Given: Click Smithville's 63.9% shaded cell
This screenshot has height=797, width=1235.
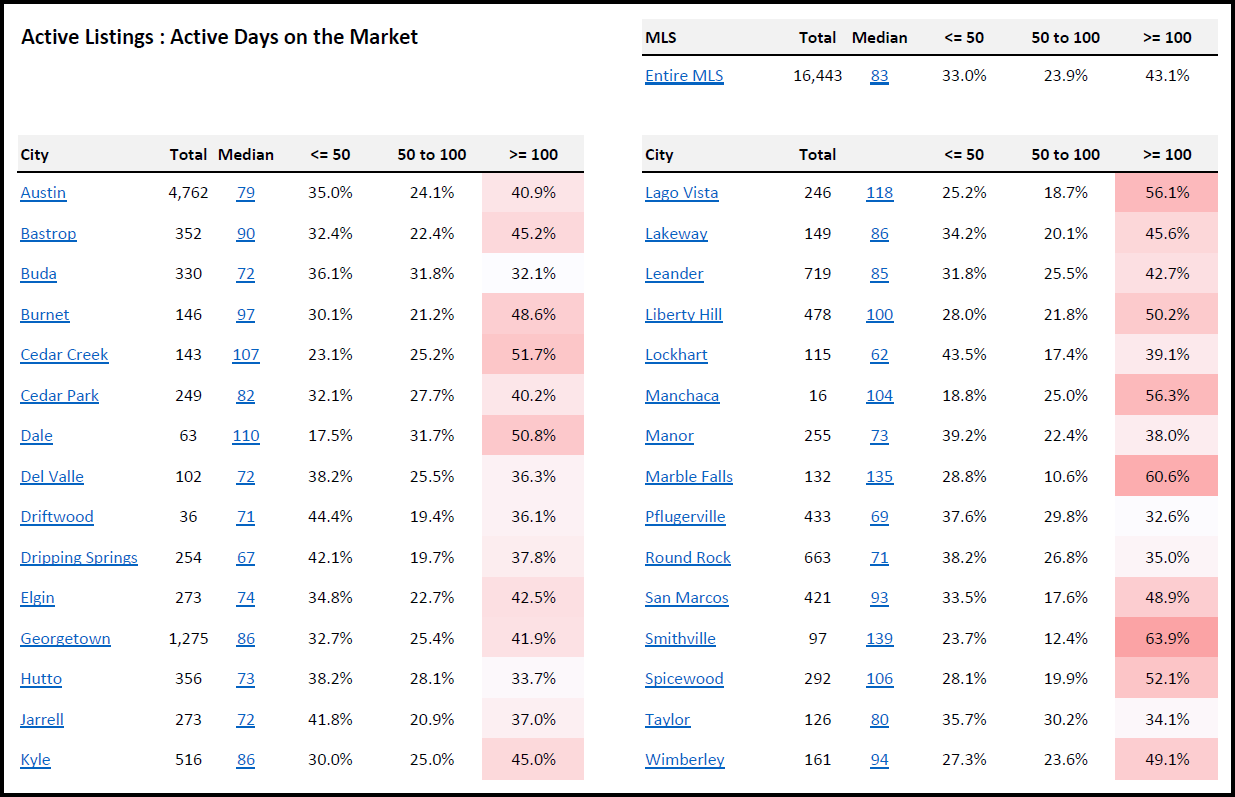Looking at the screenshot, I should click(x=1166, y=639).
